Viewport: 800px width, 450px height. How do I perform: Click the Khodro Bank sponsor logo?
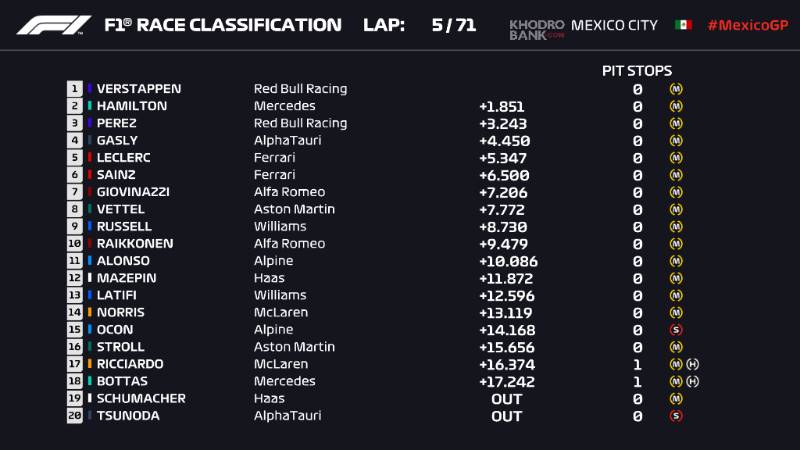[x=537, y=30]
